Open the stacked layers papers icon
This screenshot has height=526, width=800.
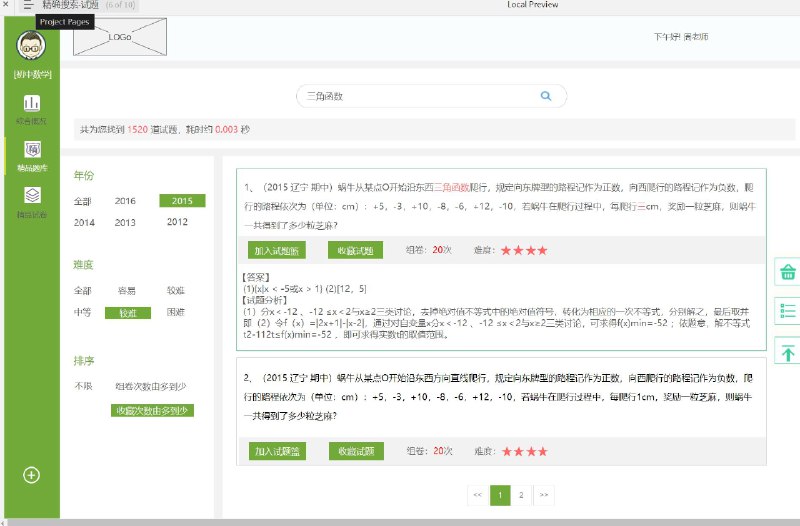click(32, 195)
